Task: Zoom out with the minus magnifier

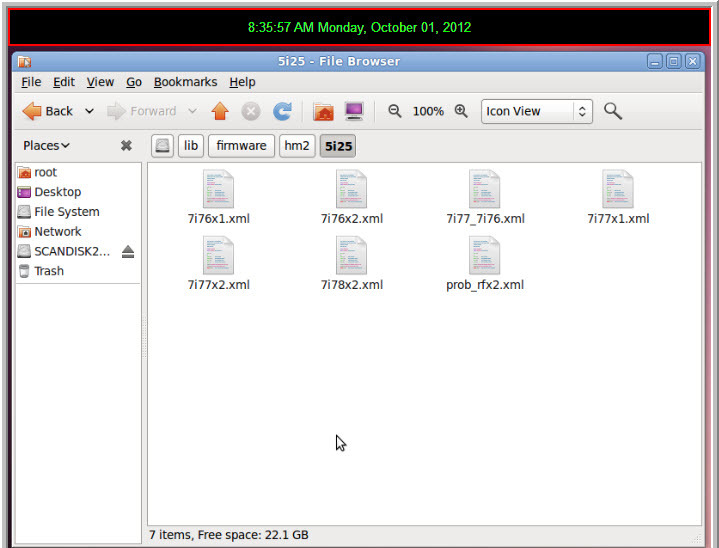Action: tap(394, 111)
